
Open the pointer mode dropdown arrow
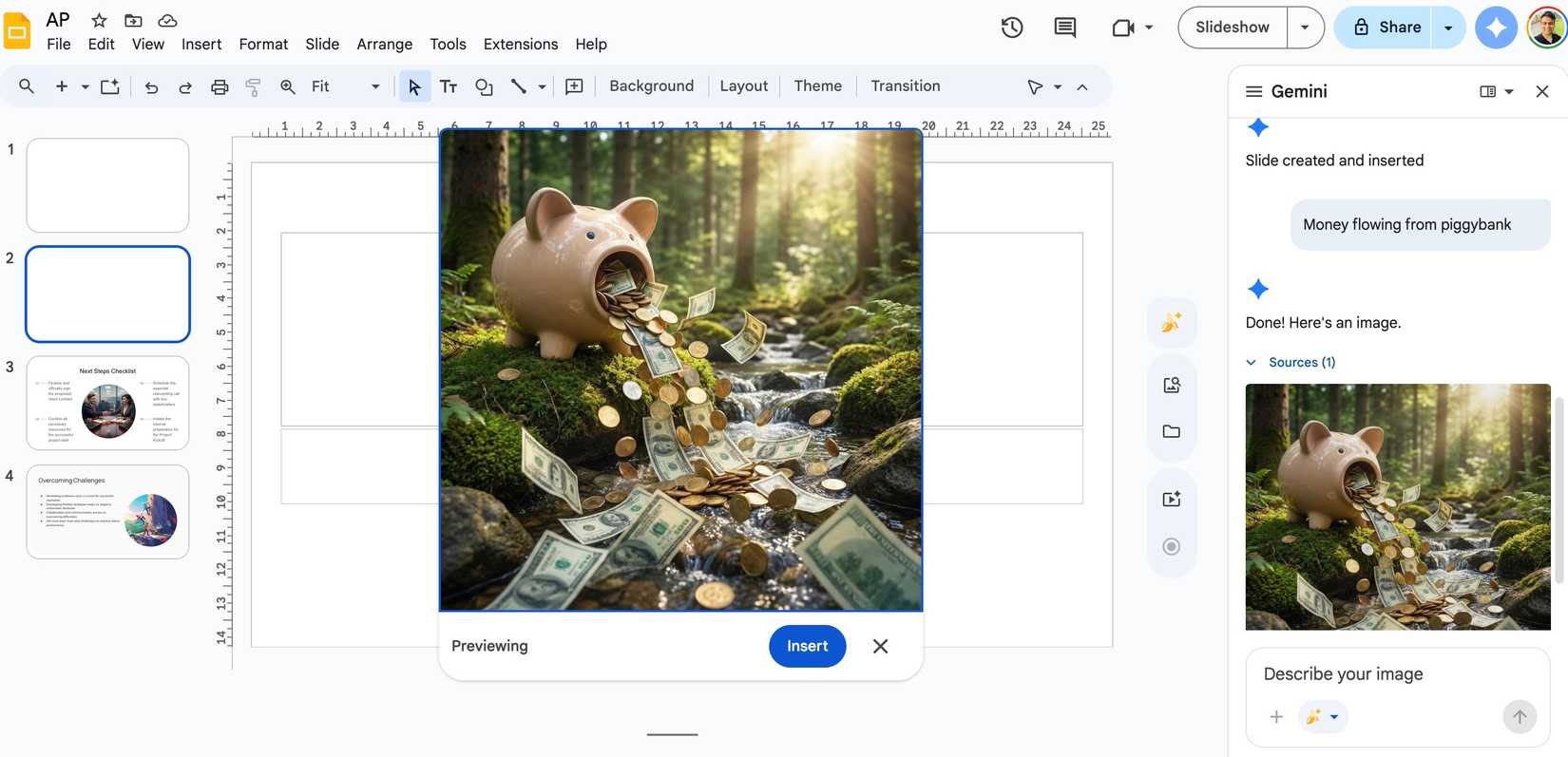tap(1058, 86)
